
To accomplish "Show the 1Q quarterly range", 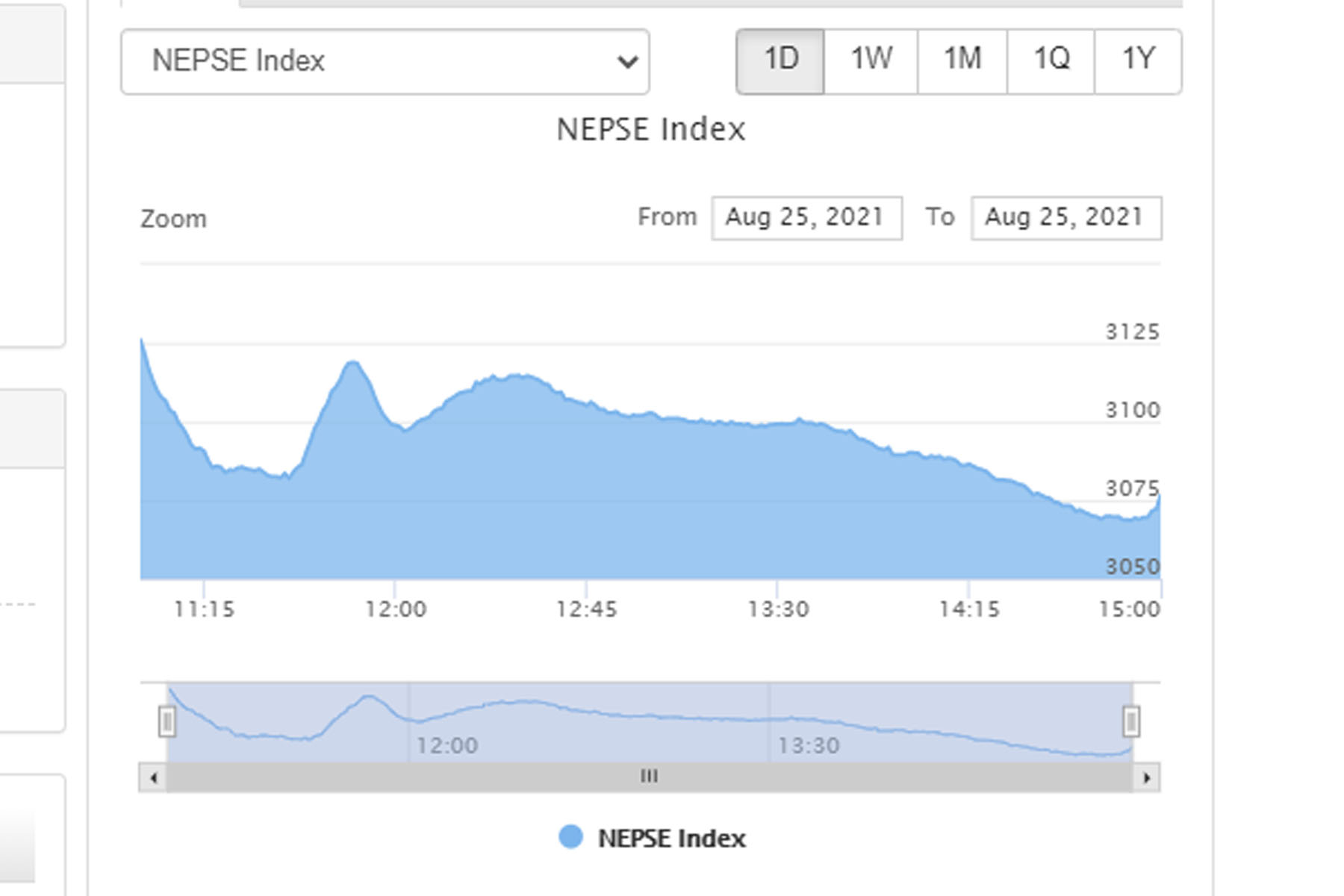I will tap(1051, 60).
